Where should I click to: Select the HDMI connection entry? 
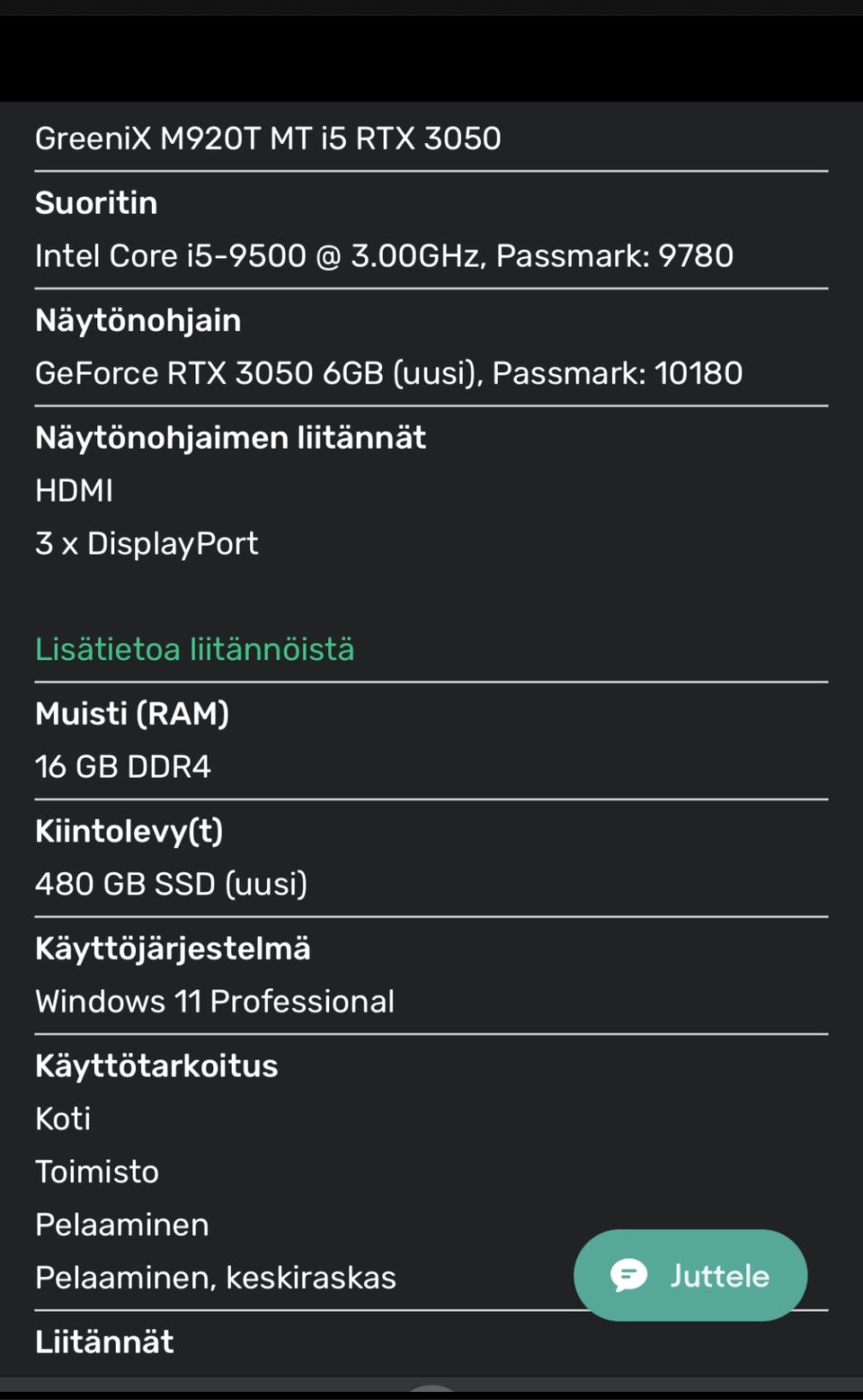pos(74,491)
